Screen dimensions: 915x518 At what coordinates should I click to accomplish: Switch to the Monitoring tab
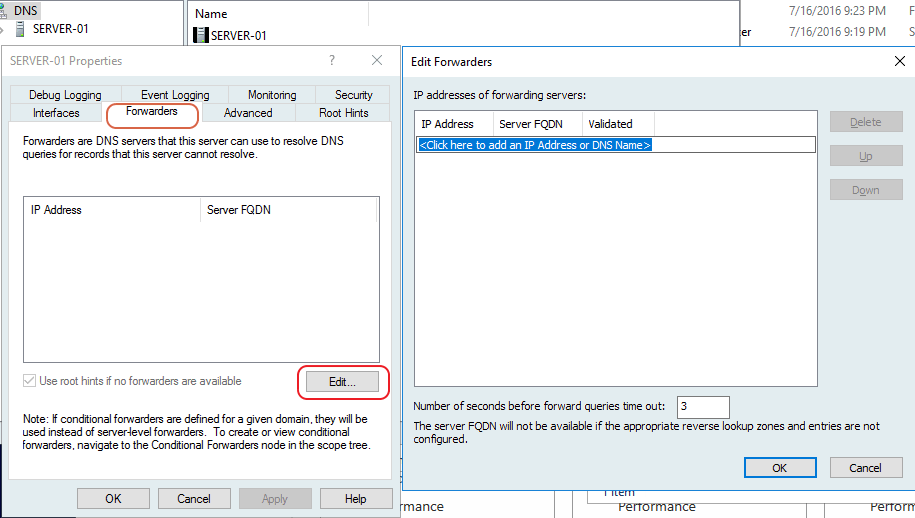click(x=272, y=94)
